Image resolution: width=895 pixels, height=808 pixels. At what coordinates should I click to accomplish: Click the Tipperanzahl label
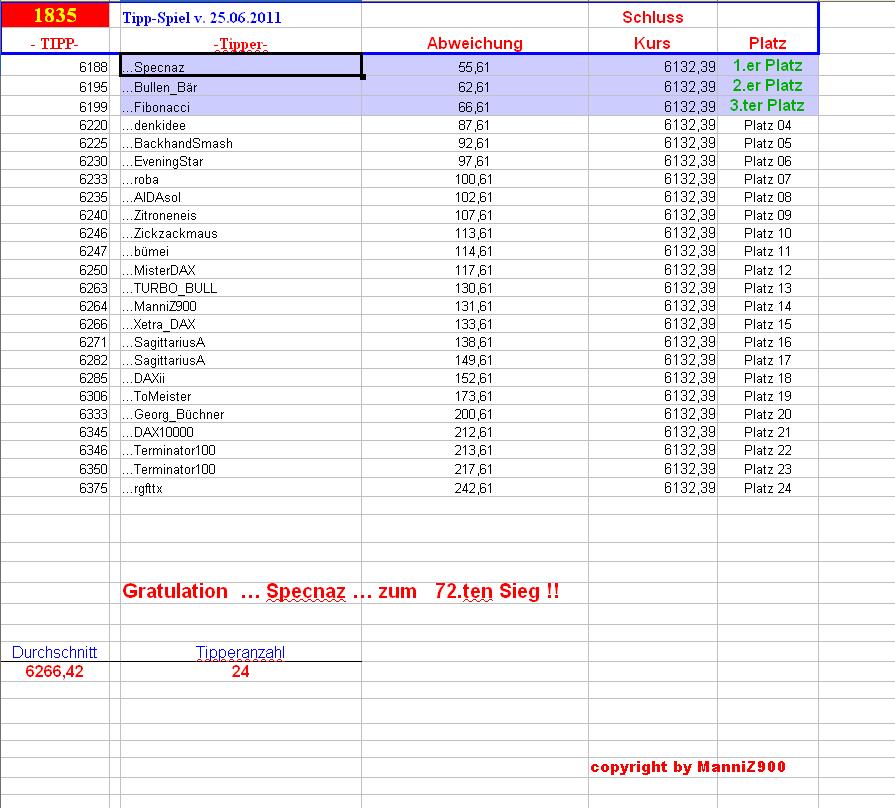240,652
